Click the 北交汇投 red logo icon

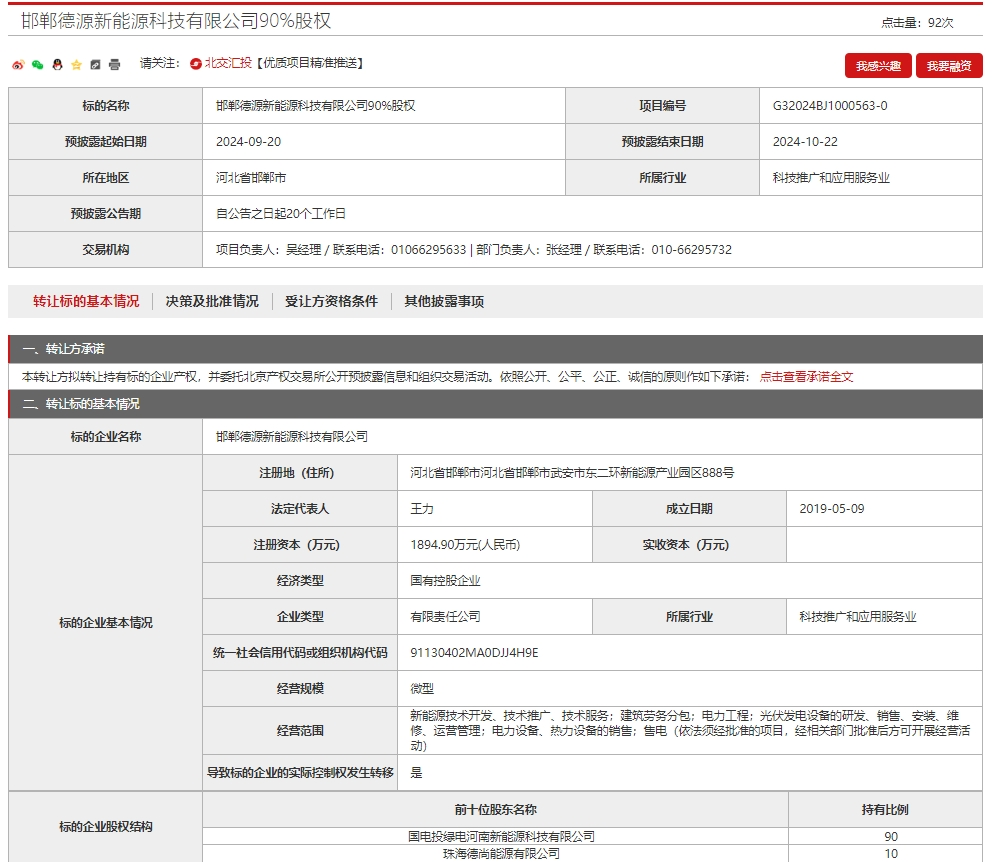click(x=195, y=63)
